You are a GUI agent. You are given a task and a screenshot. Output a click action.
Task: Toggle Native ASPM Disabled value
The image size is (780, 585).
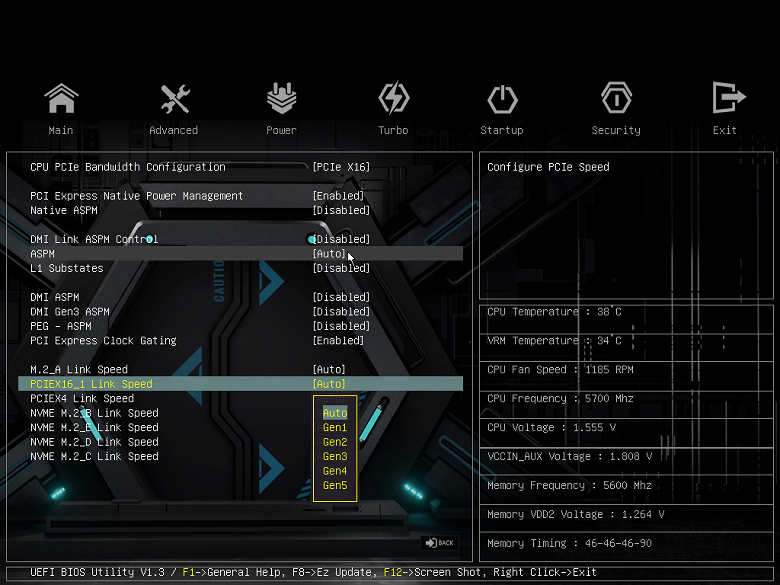click(x=341, y=210)
